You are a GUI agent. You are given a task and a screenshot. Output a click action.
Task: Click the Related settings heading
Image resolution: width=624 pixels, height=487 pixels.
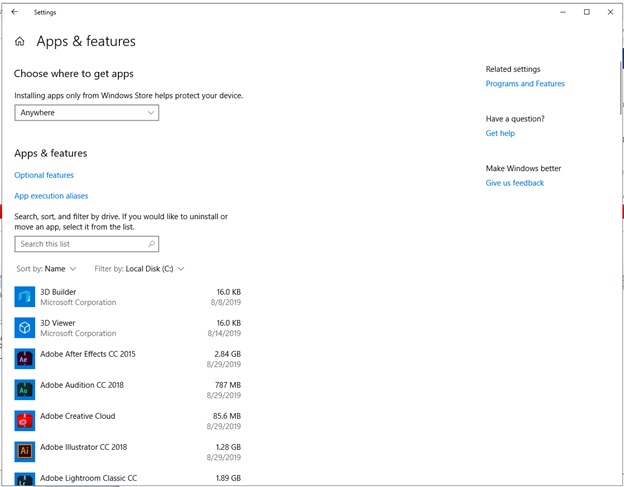pyautogui.click(x=513, y=69)
